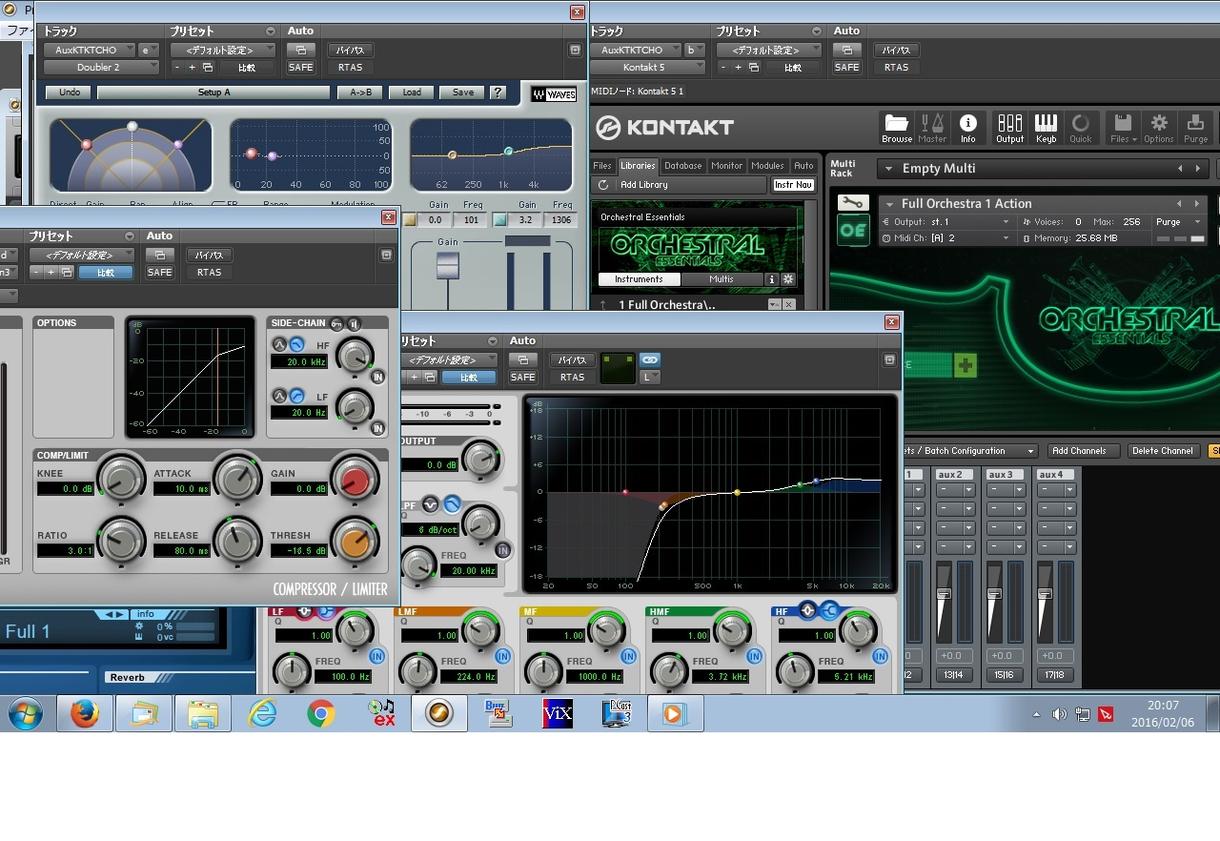Refresh the Kontakt library list
Screen dimensions: 1220x841
click(603, 185)
